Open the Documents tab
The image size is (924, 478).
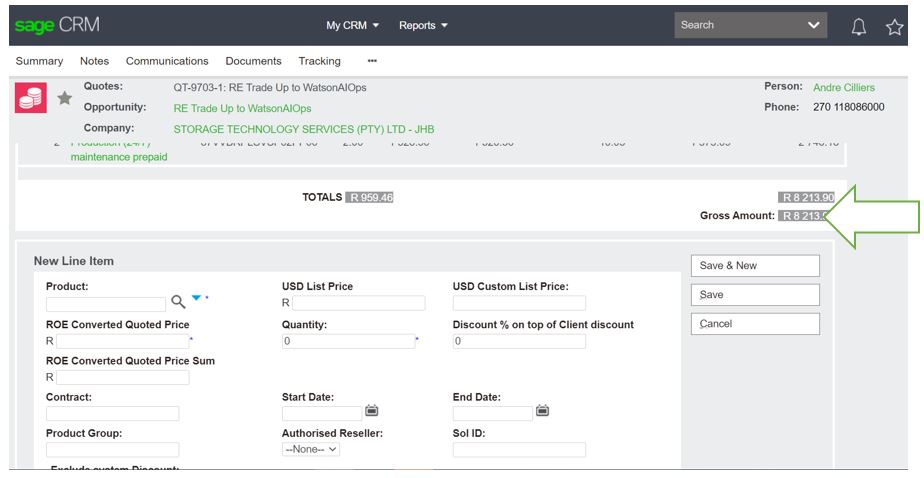[x=253, y=61]
